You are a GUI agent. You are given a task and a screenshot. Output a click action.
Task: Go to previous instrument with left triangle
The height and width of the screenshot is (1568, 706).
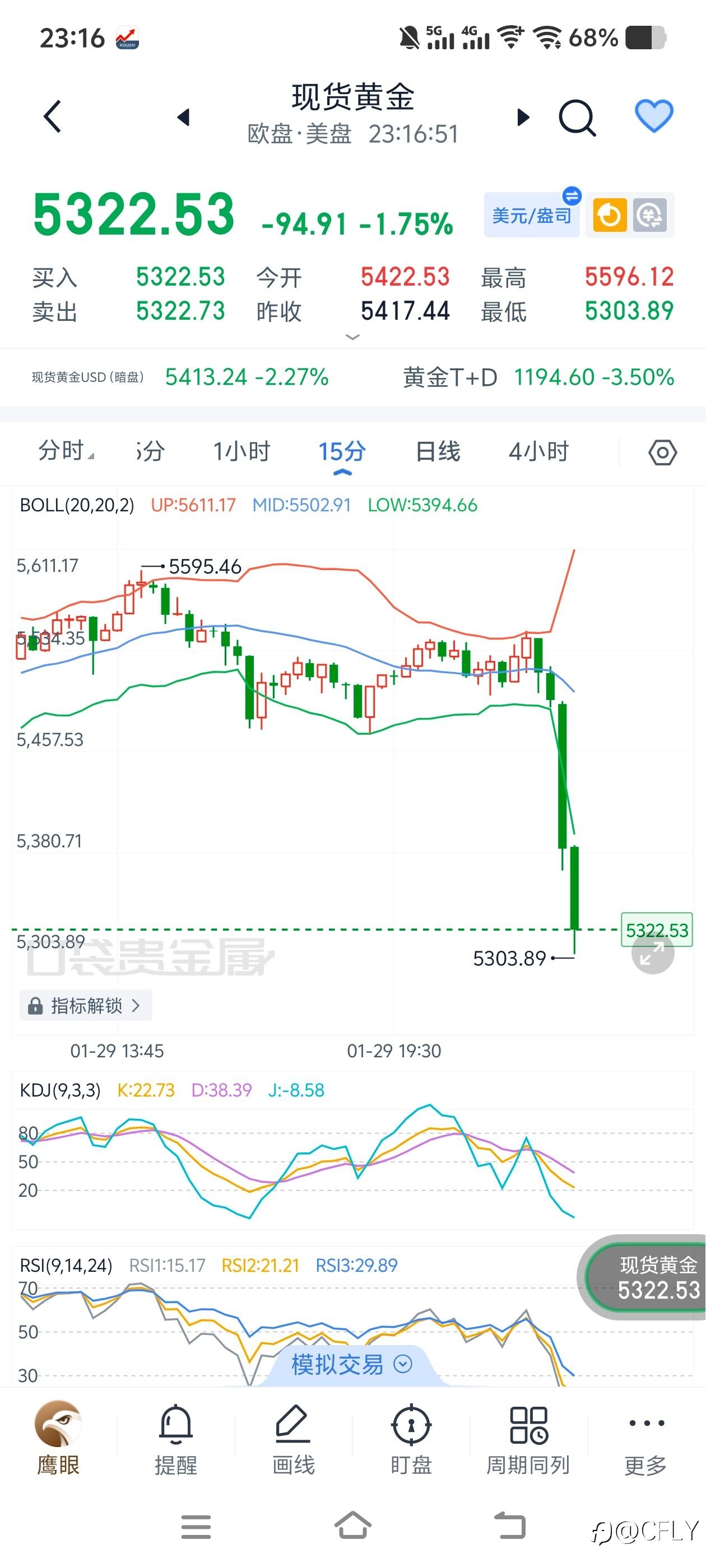pos(183,117)
